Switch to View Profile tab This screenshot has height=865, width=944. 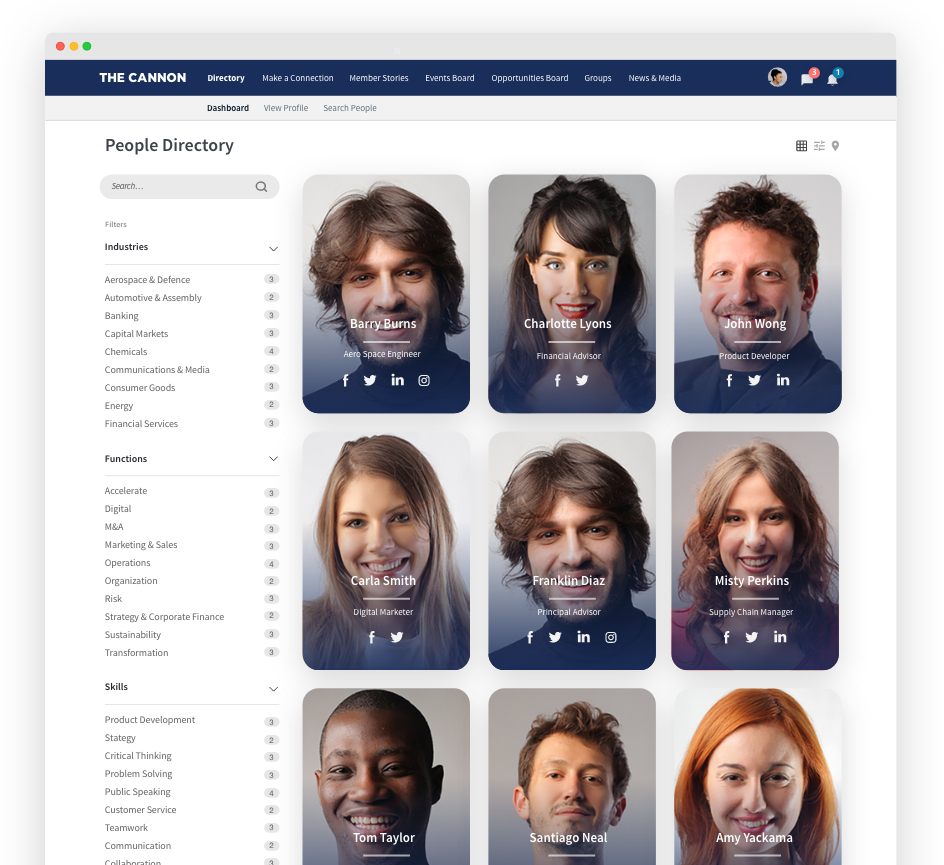pyautogui.click(x=286, y=108)
